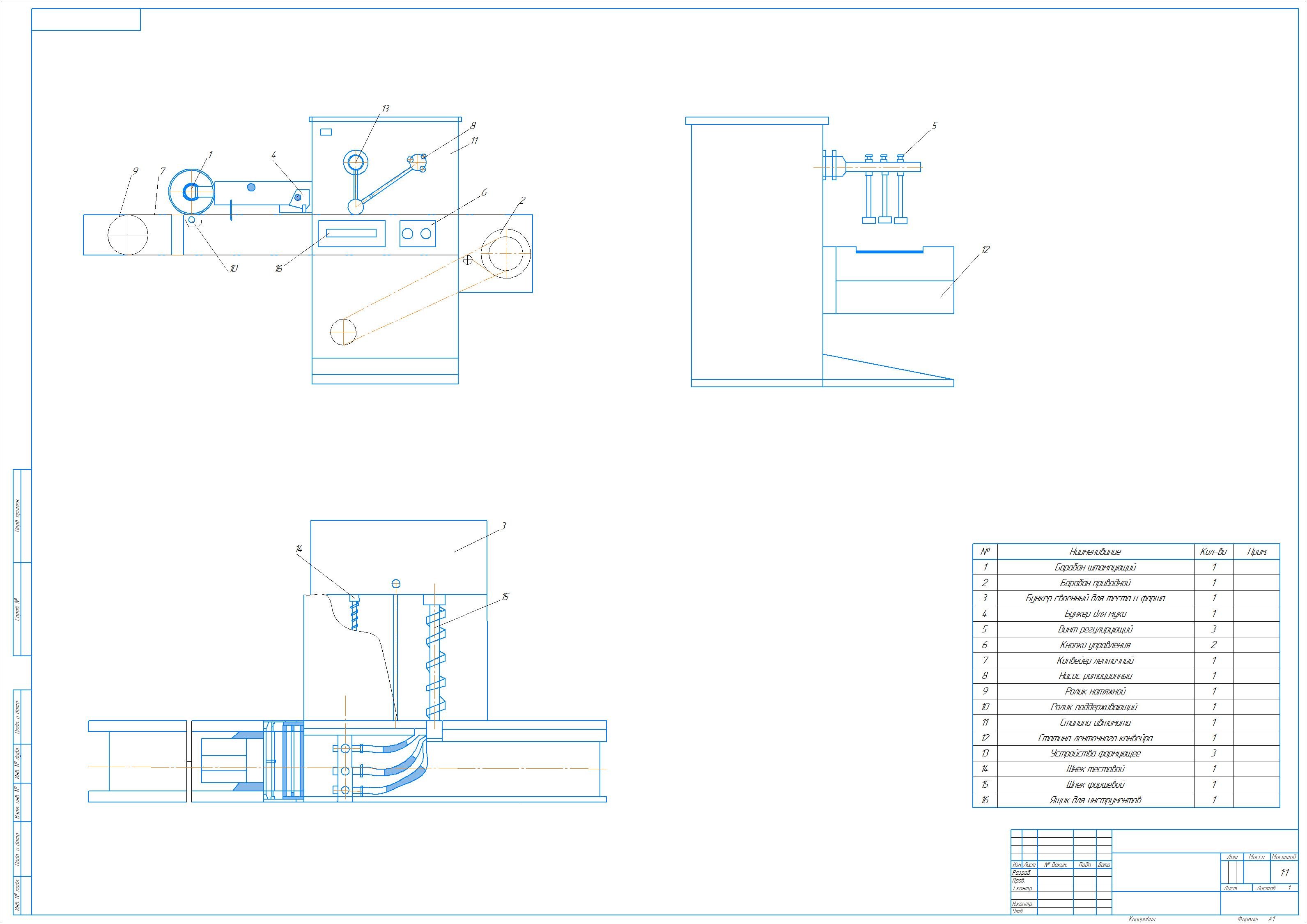Click the 'Винт регулирующий' table row
This screenshot has height=924, width=1307.
pos(1095,629)
